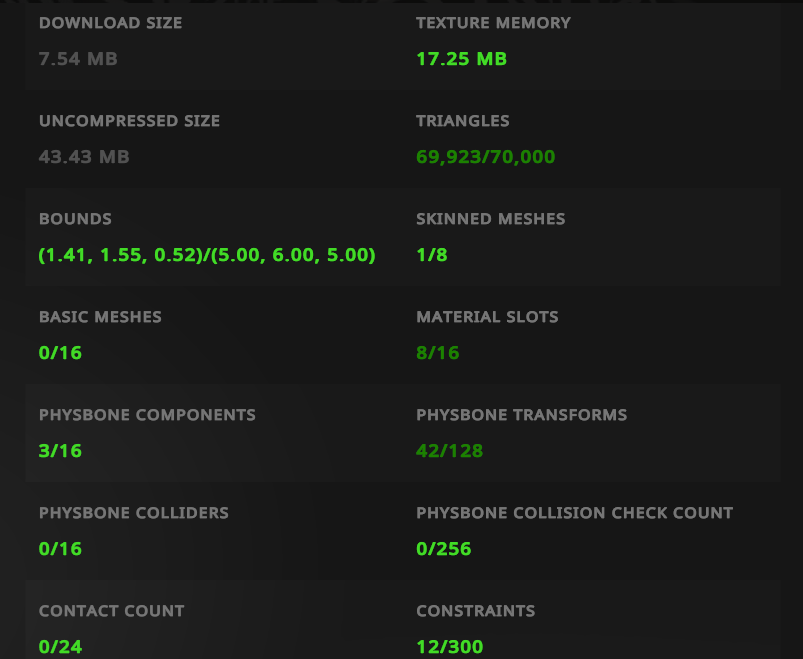Select the 12/300 constraints value
The image size is (803, 659).
450,647
